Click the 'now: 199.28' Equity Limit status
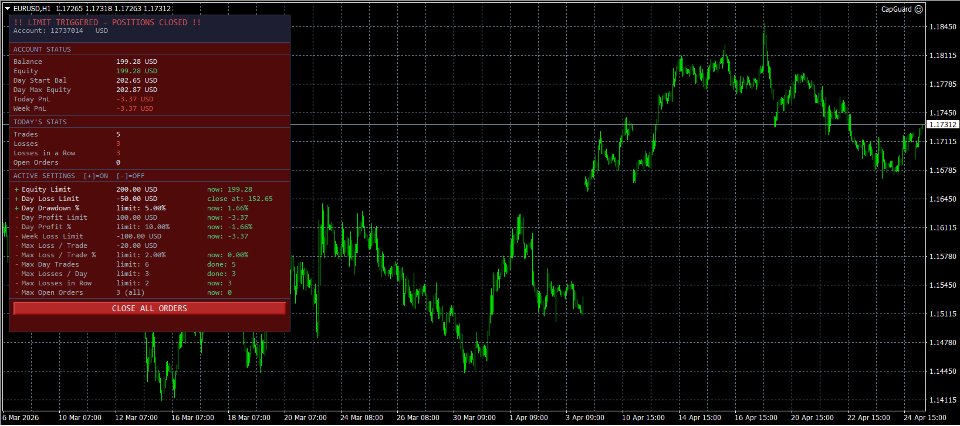This screenshot has width=960, height=426. point(230,190)
